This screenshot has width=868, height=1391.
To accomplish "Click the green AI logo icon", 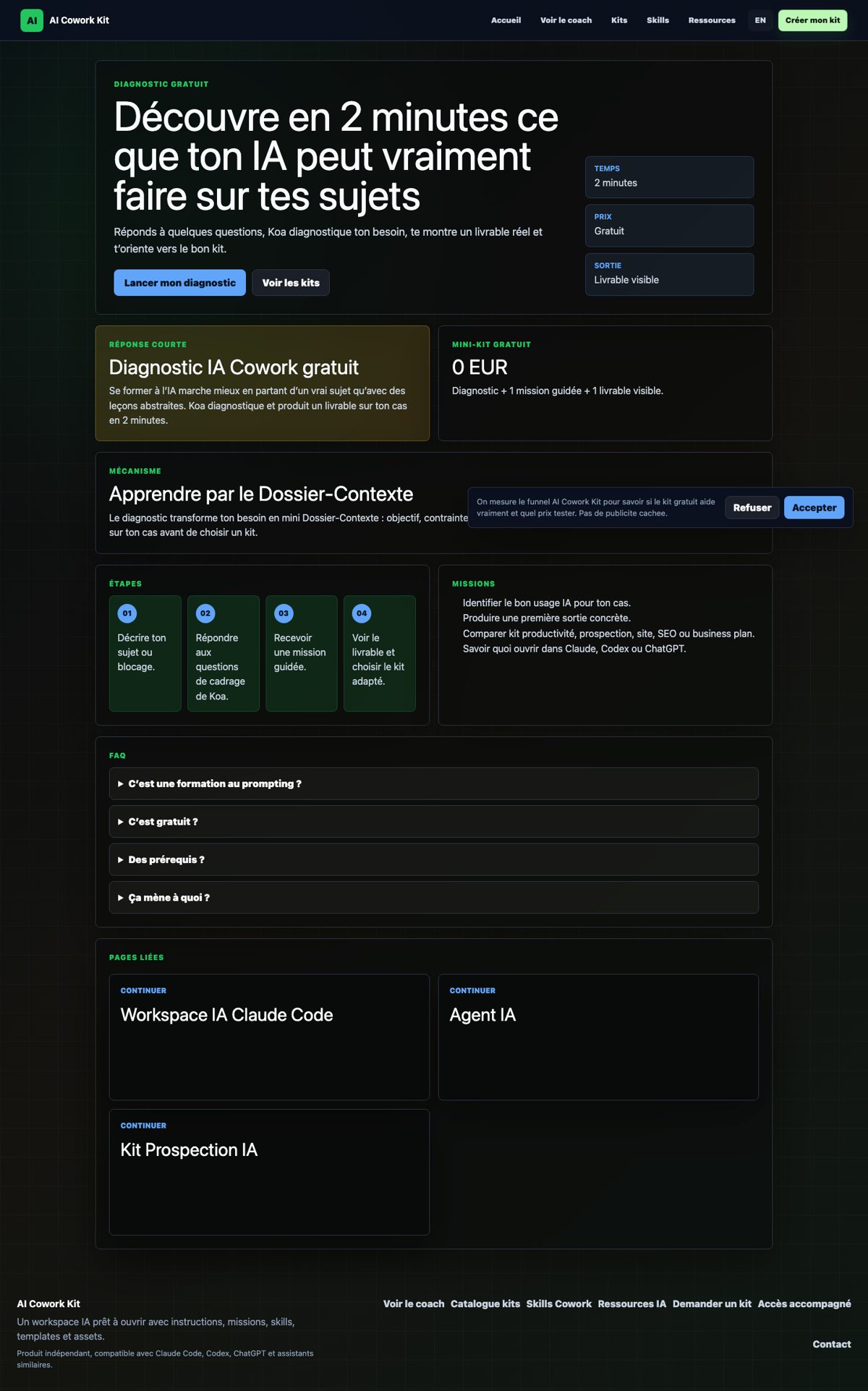I will pos(32,20).
